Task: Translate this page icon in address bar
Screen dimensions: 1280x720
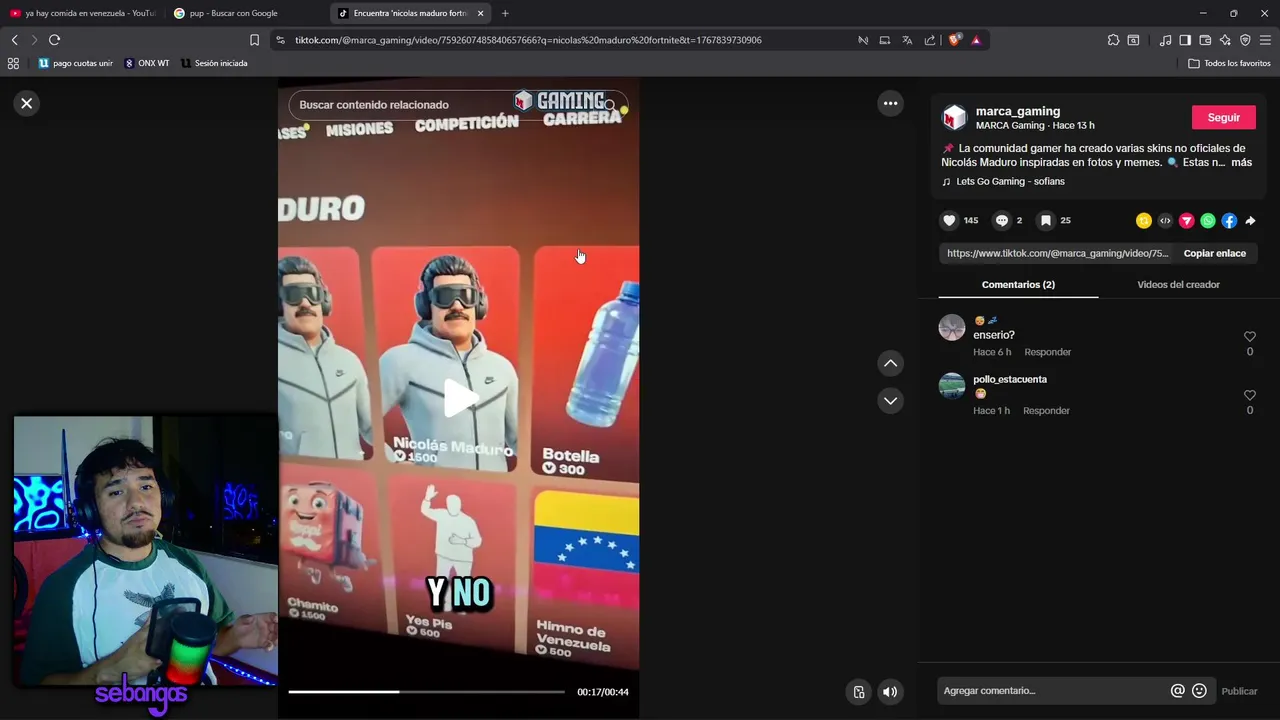Action: pos(907,40)
